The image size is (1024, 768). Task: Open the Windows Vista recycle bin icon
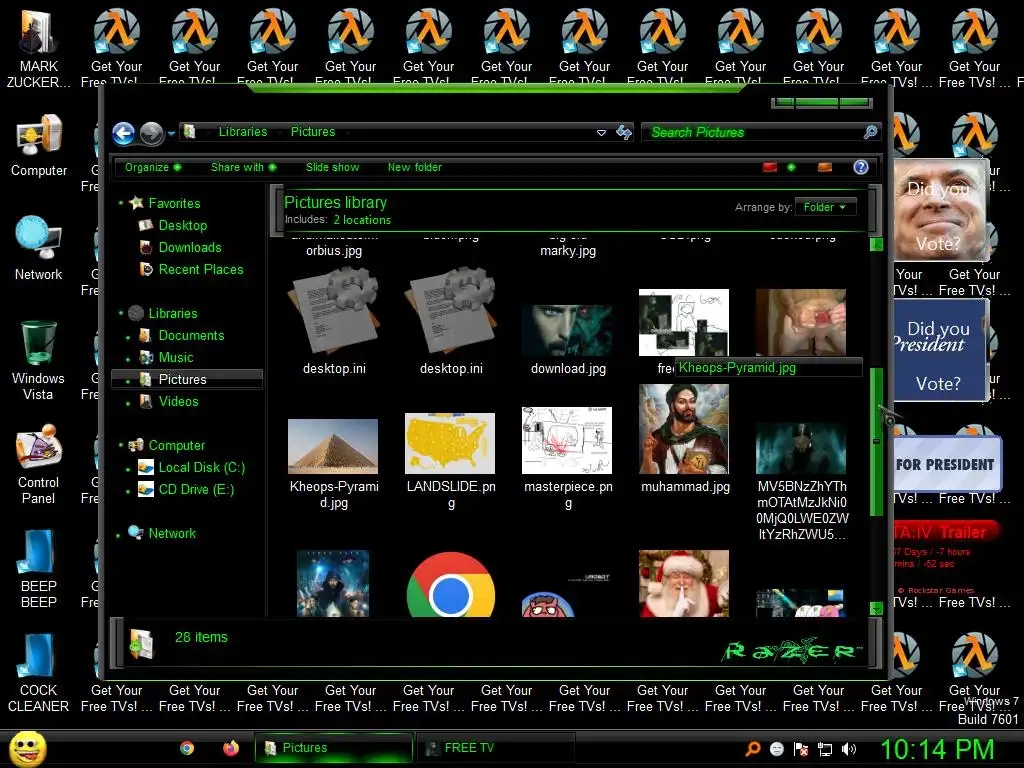pos(39,360)
